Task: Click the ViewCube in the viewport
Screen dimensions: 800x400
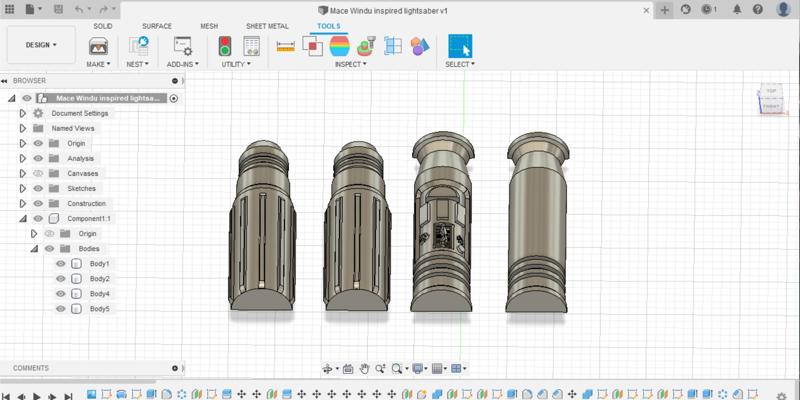Action: [x=771, y=99]
